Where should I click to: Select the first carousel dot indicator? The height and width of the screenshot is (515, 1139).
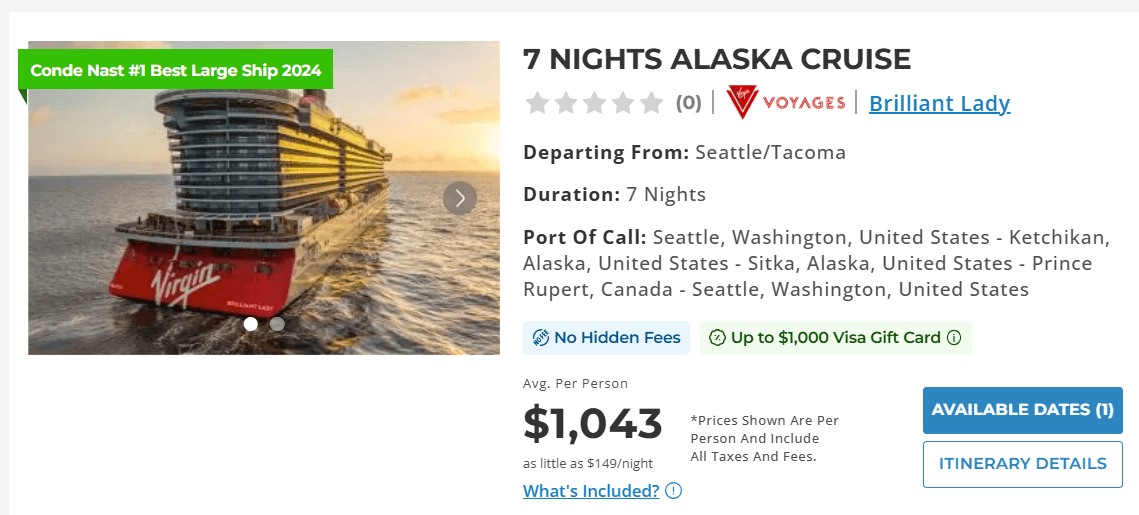[x=251, y=324]
